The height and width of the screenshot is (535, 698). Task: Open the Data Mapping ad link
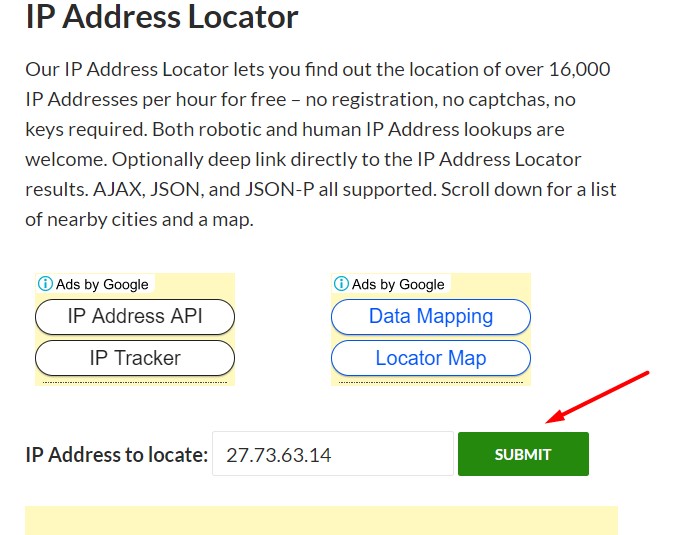click(x=430, y=316)
